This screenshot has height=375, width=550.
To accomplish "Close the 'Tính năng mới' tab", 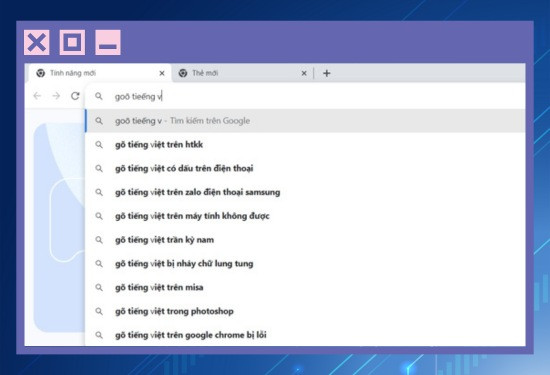I will (162, 73).
